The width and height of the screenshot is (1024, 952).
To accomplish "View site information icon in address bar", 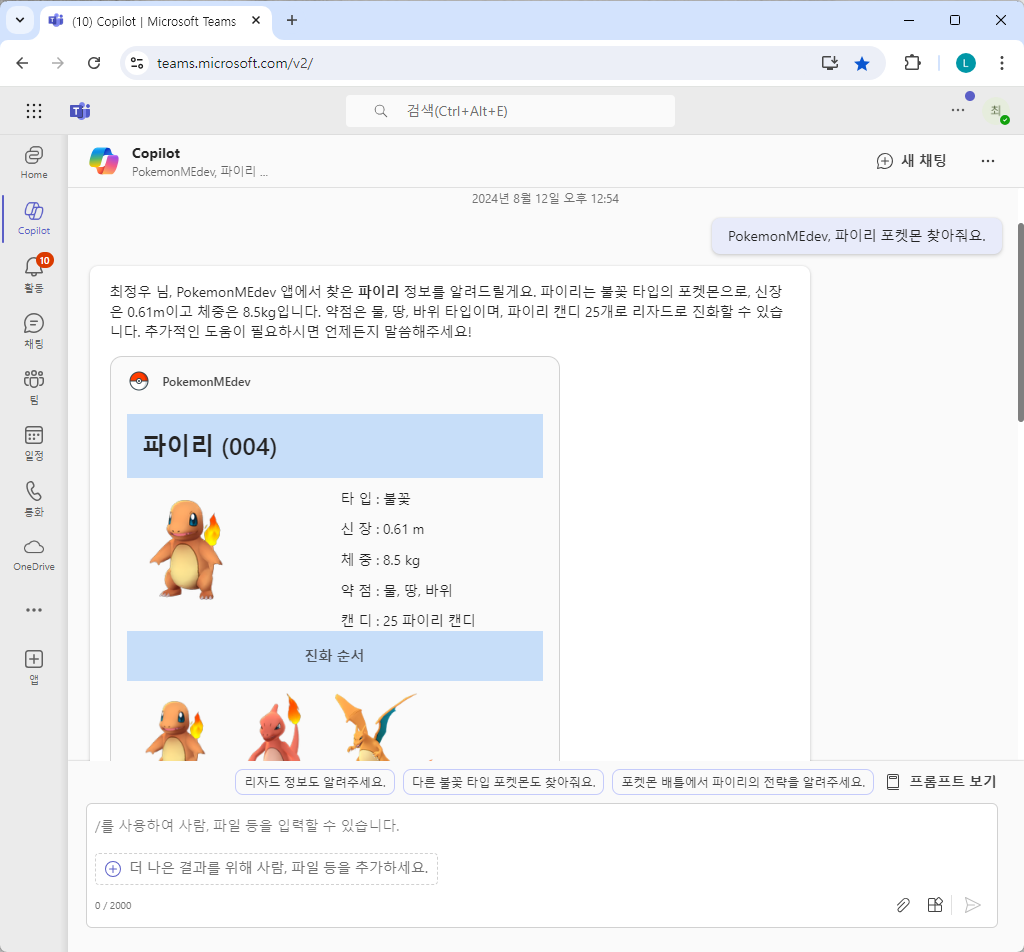I will (137, 63).
